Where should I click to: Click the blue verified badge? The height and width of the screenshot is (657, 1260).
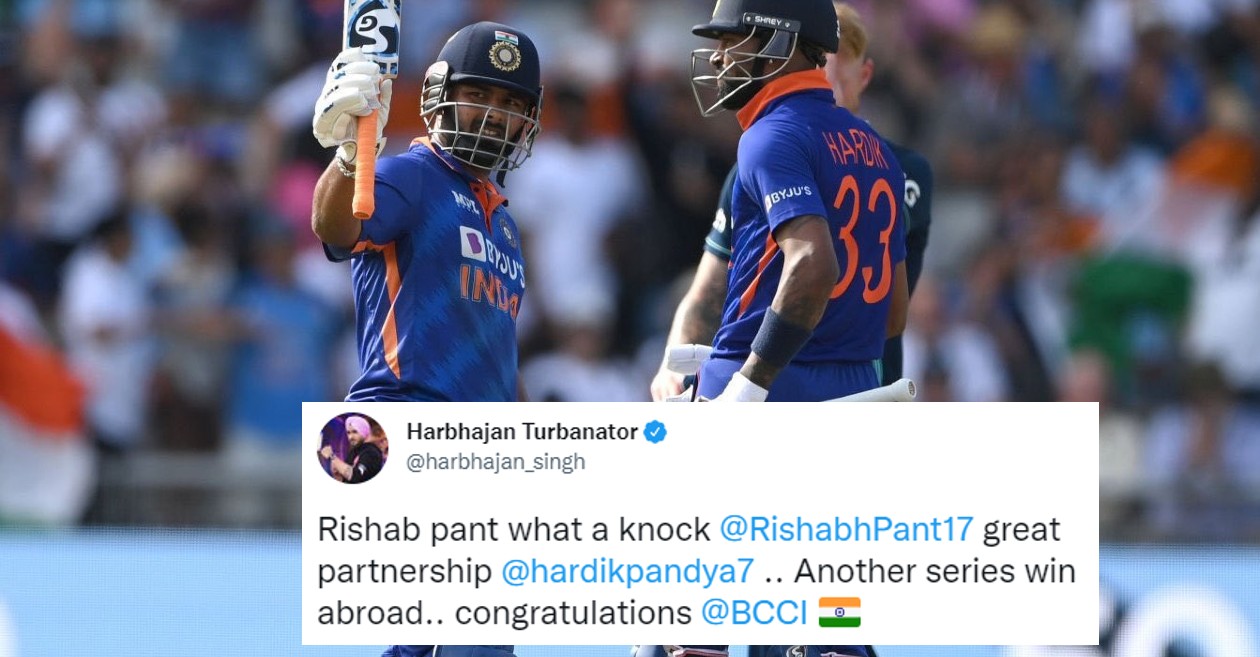655,432
